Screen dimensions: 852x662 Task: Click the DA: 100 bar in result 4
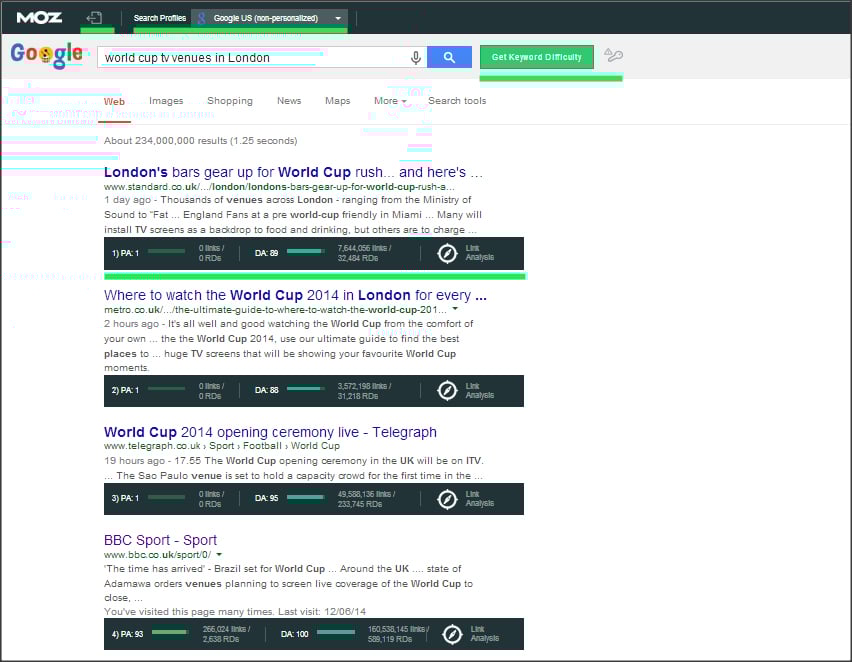pyautogui.click(x=336, y=632)
